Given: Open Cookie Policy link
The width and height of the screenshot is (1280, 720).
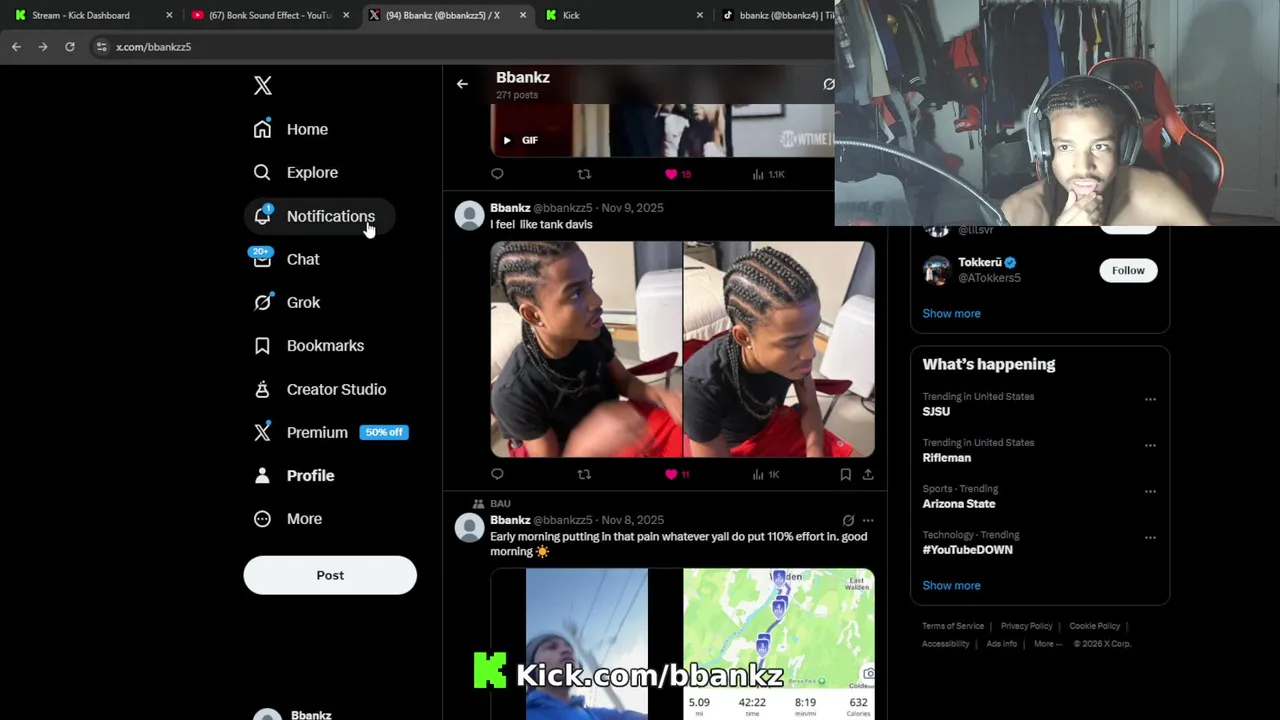Looking at the screenshot, I should (1094, 626).
